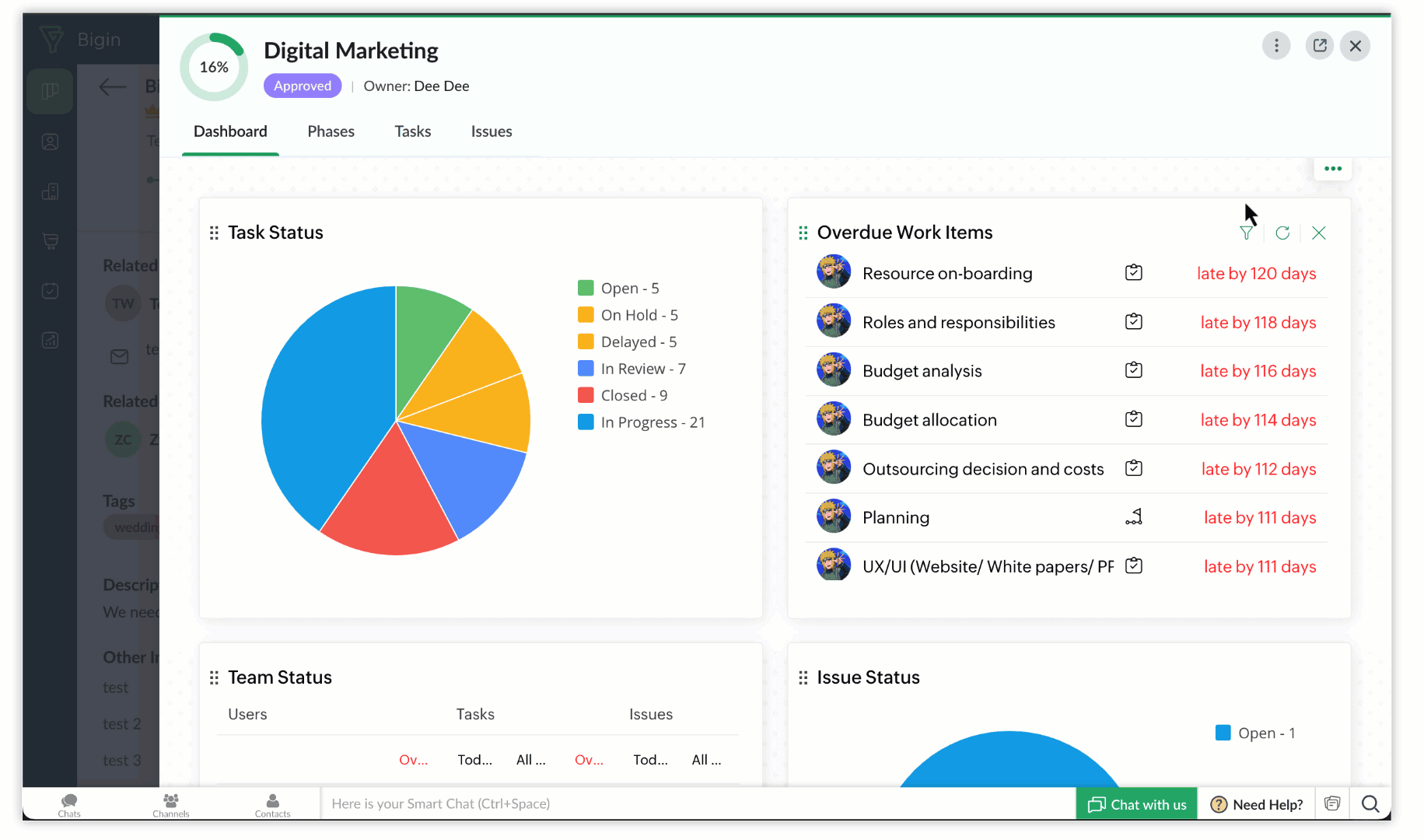Open the Resource on-boarding work item
Screen dimensions: 1424x840
click(x=947, y=273)
